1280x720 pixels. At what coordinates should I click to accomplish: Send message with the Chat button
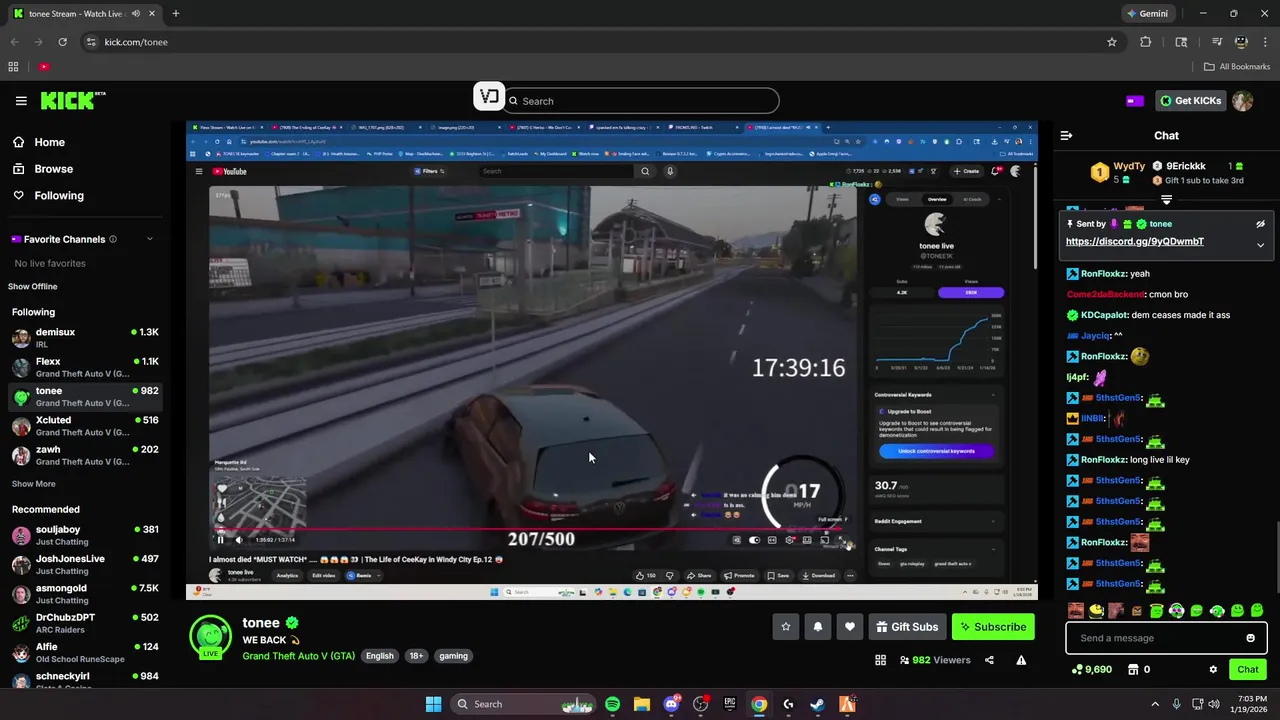1248,669
